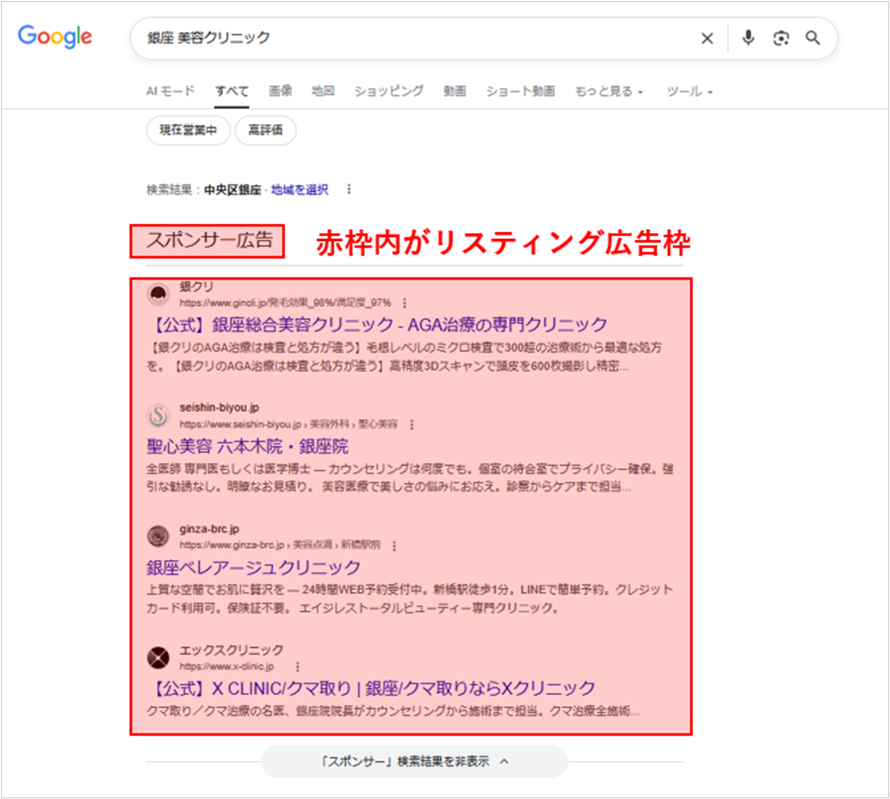Toggle the 現在営業中 filter chip
890x799 pixels.
coord(187,130)
